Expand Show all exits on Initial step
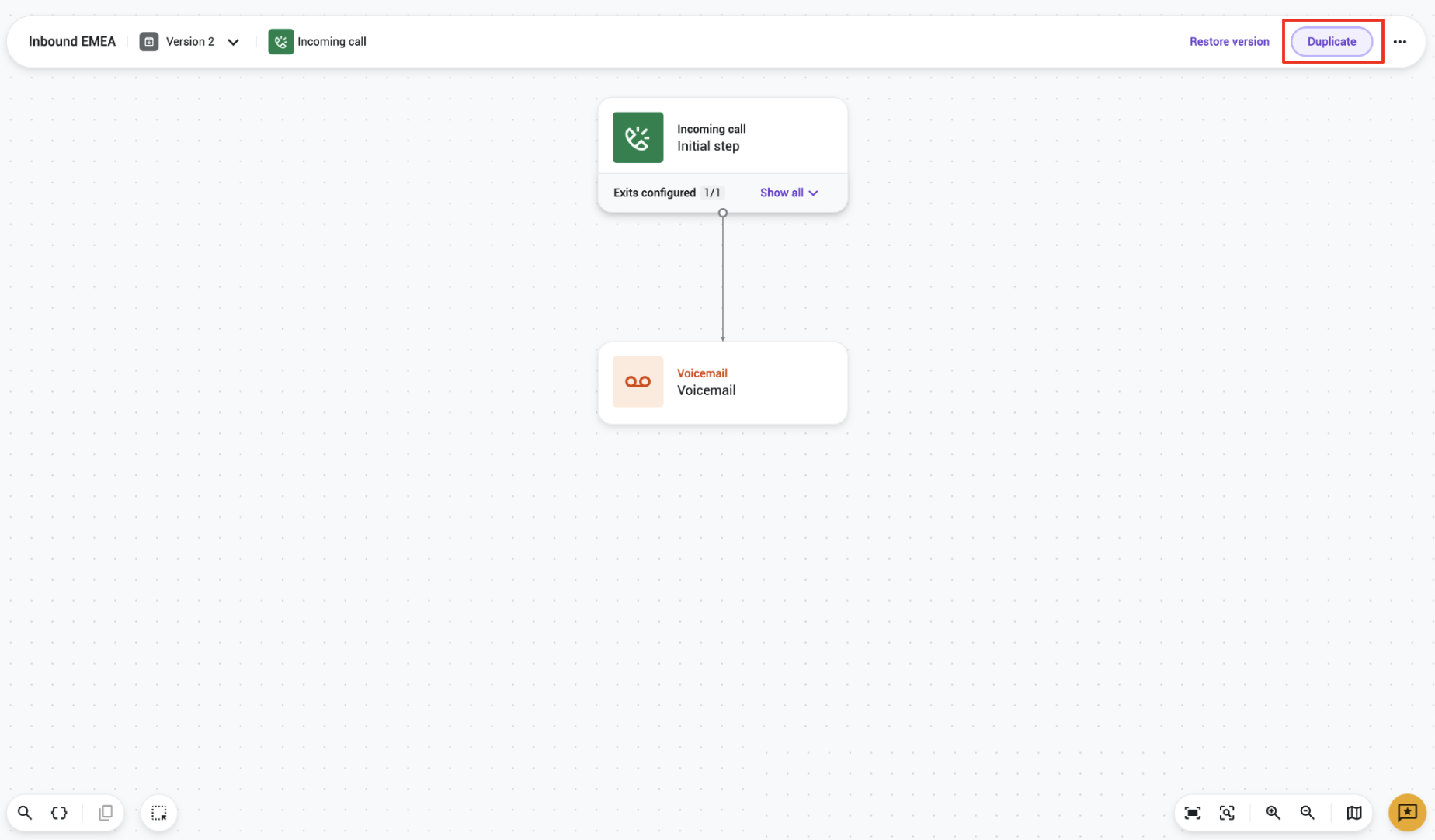 coord(789,193)
